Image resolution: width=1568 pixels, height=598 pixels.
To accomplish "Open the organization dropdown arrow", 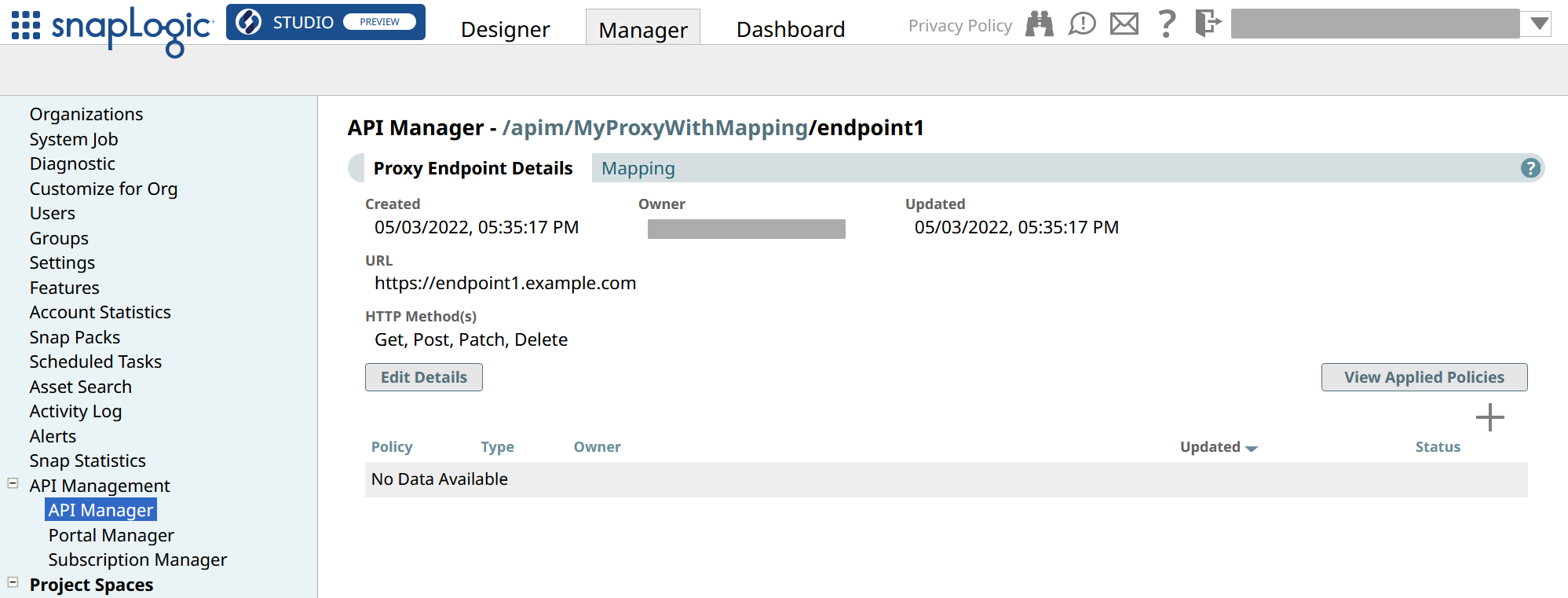I will (x=1540, y=24).
